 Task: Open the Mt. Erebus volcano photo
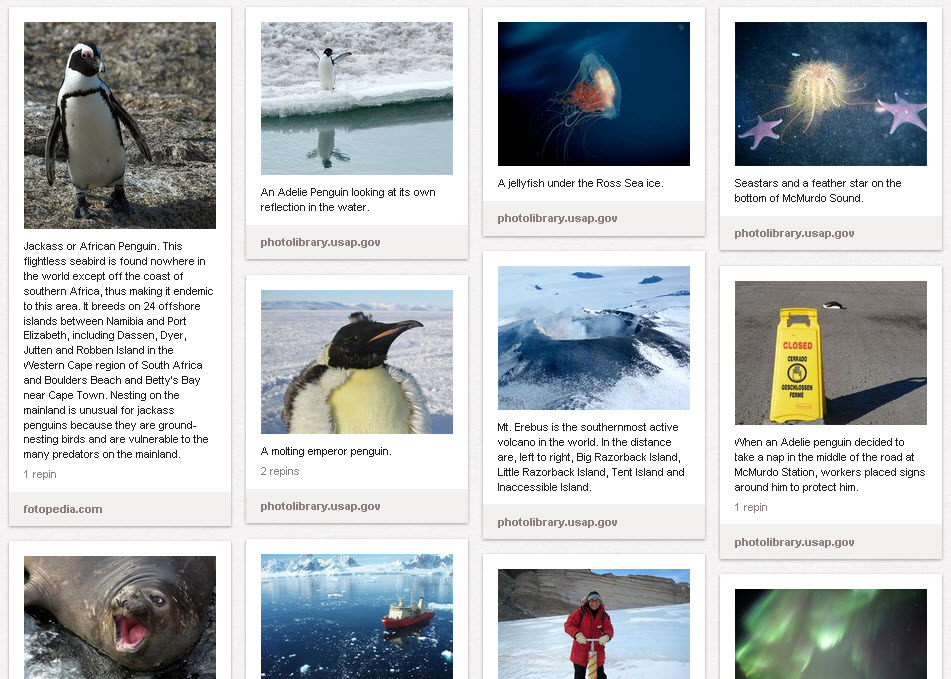(594, 338)
